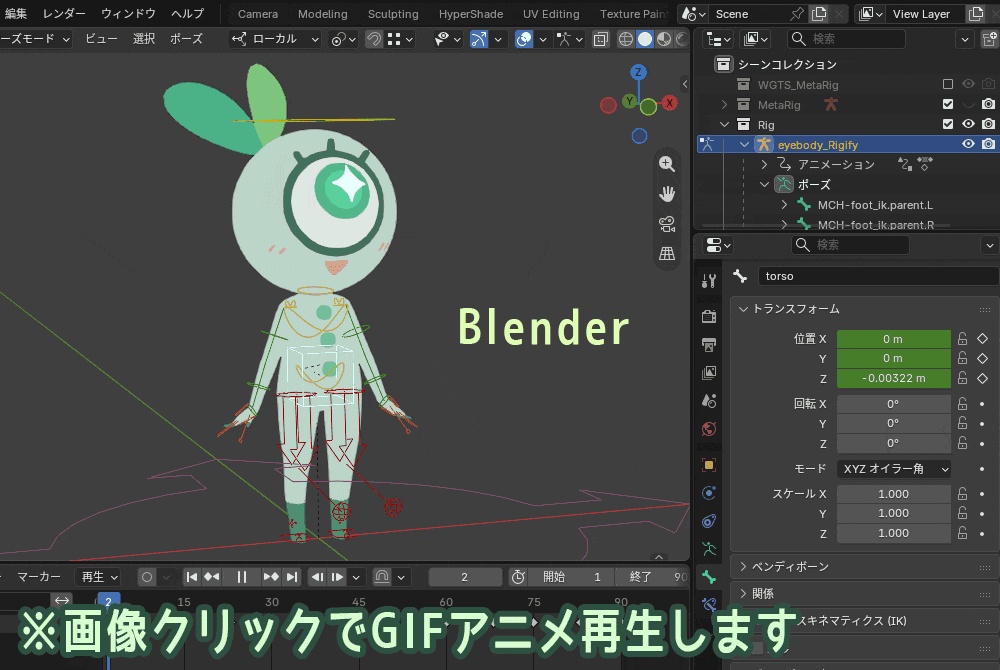Open the Bone properties tab

pos(709,577)
